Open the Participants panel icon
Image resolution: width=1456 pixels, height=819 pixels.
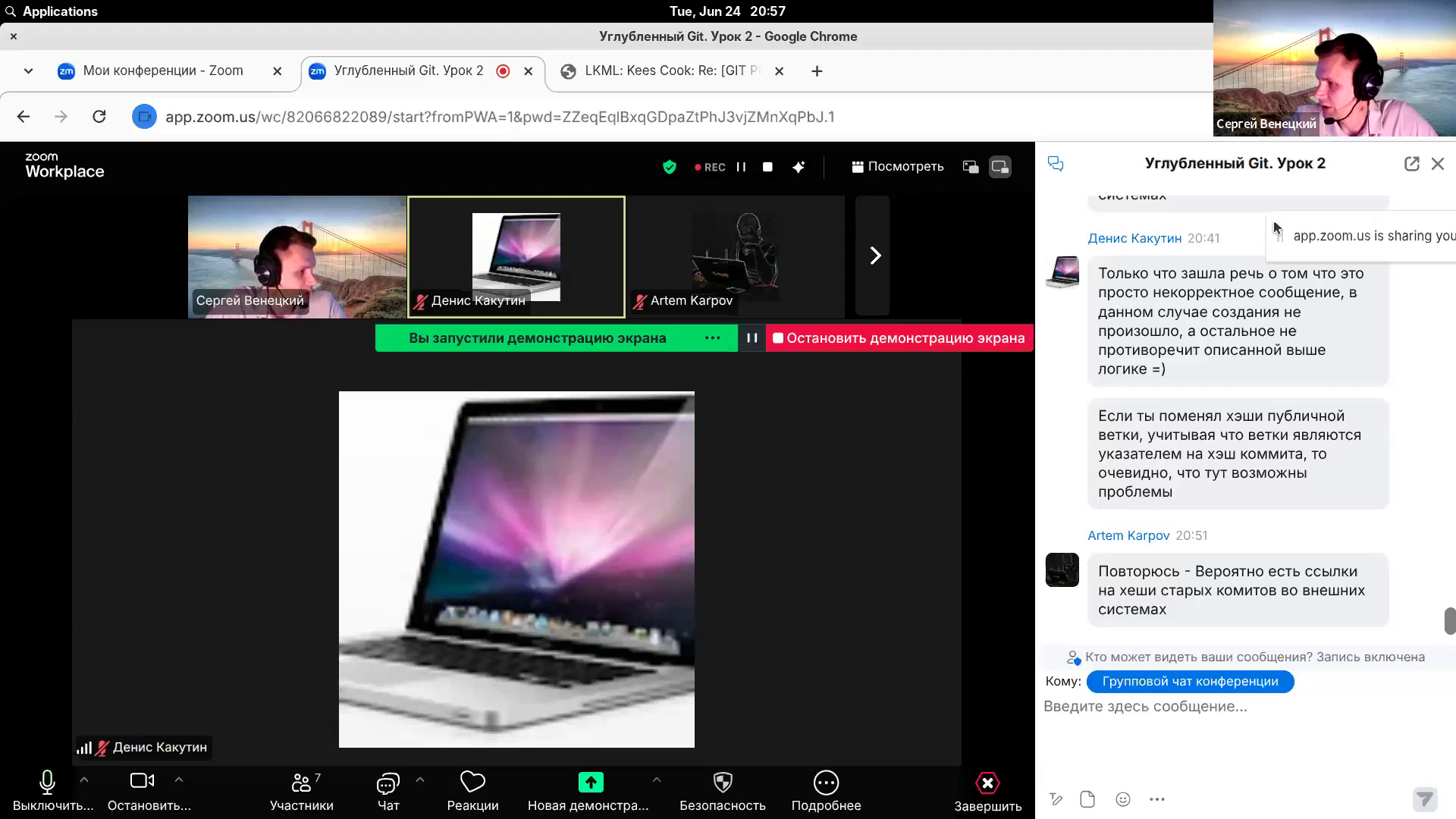point(301,783)
